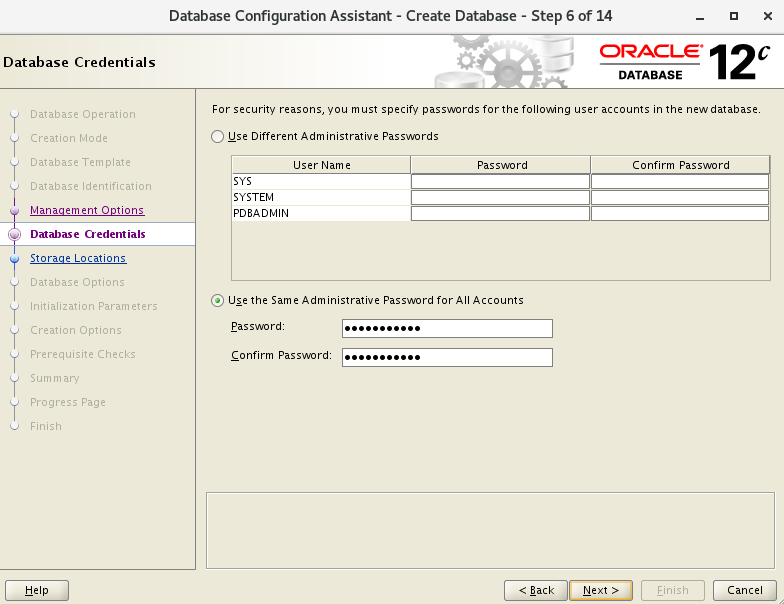Click Creation Mode step label

click(x=69, y=138)
